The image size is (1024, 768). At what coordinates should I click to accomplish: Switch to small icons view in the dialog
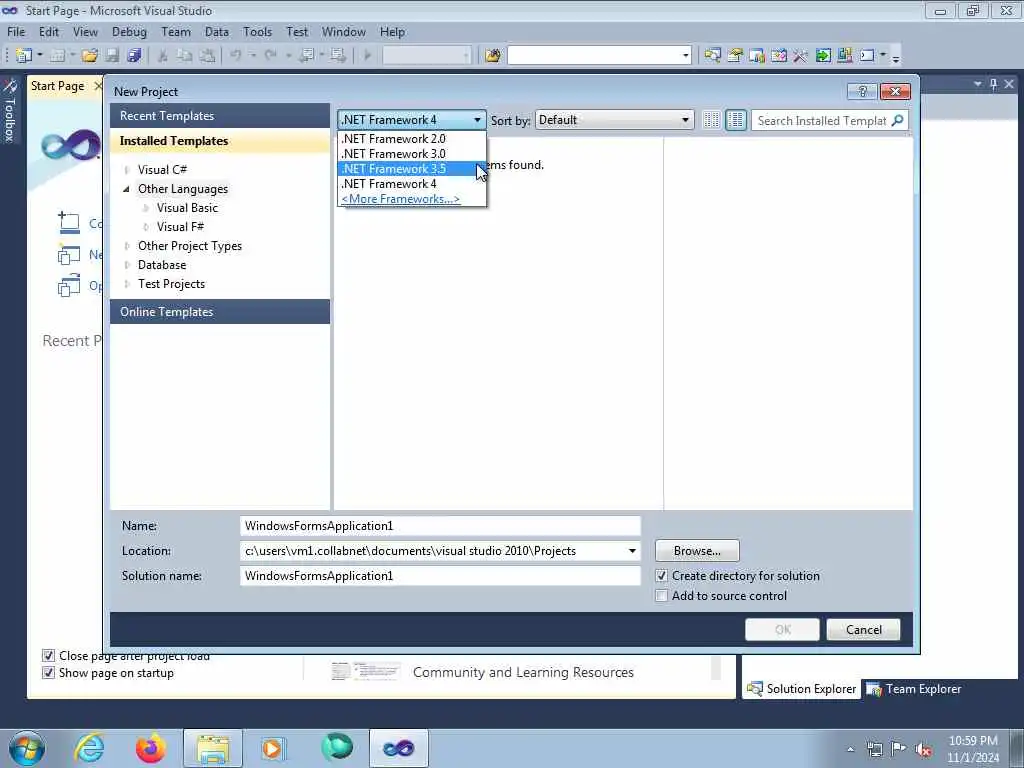711,120
